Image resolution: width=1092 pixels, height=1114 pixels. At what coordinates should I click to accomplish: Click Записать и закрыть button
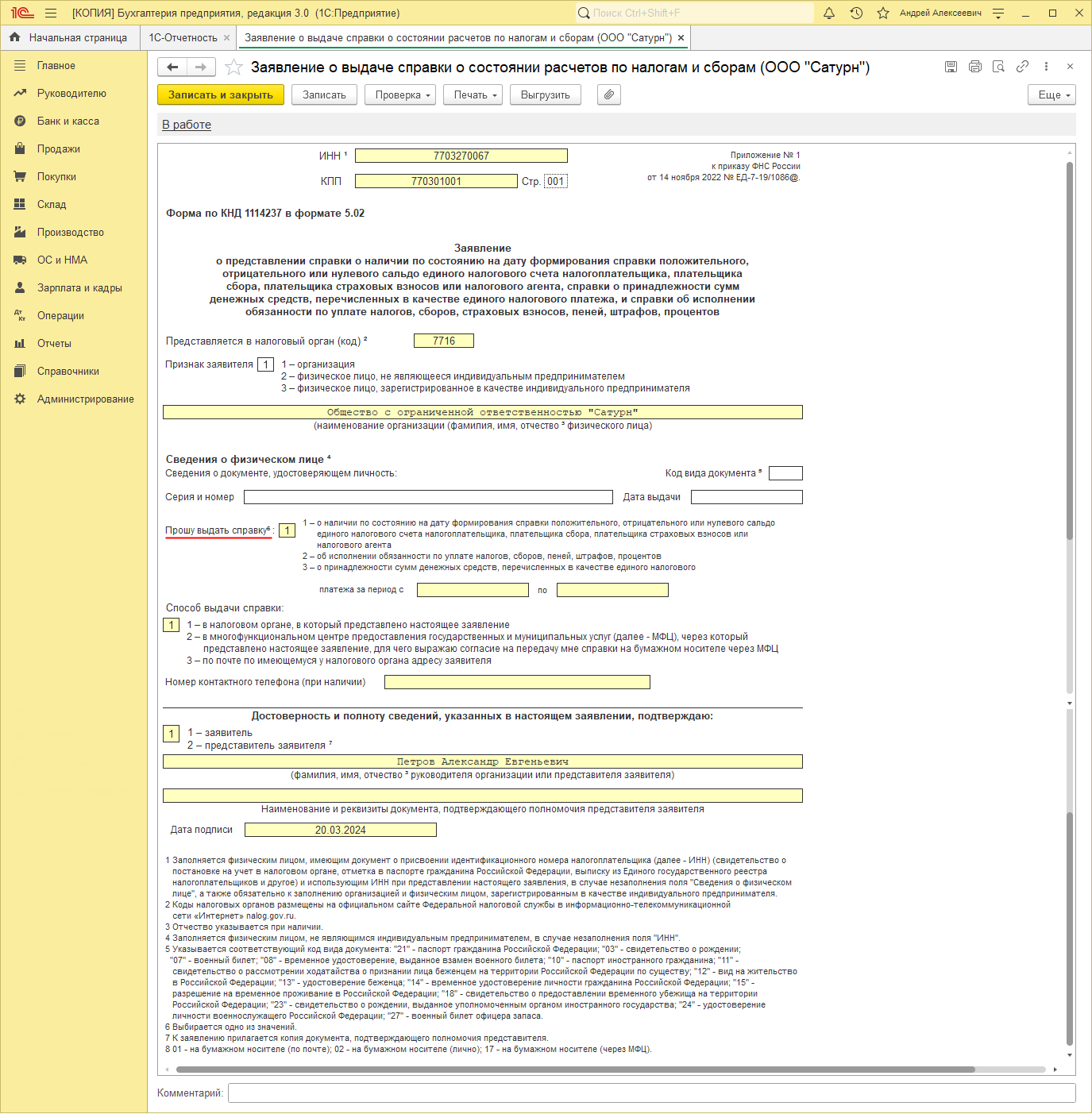pos(220,94)
